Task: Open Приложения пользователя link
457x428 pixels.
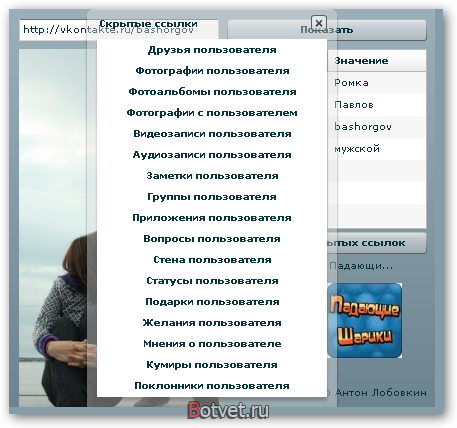Action: click(212, 218)
